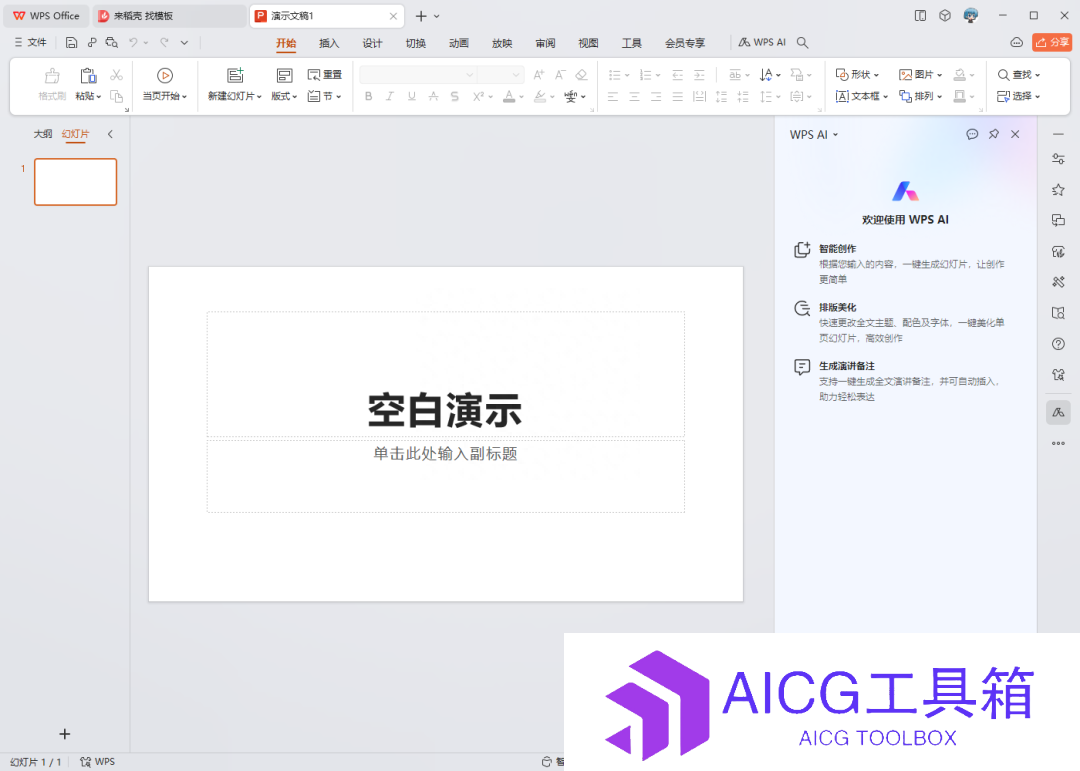The image size is (1080, 771).
Task: Open the Insert (插入) ribbon tab
Action: pos(329,43)
